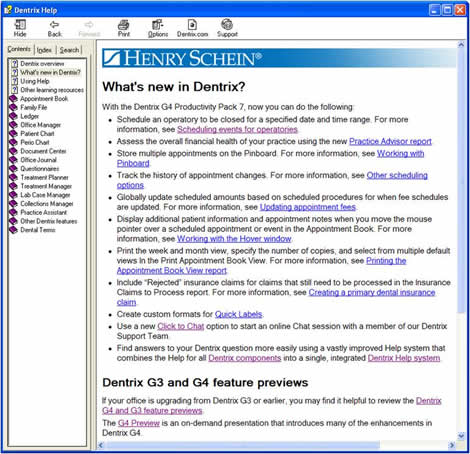The image size is (470, 454).
Task: Click the horizontal scrollbar thumb
Action: pyautogui.click(x=243, y=445)
